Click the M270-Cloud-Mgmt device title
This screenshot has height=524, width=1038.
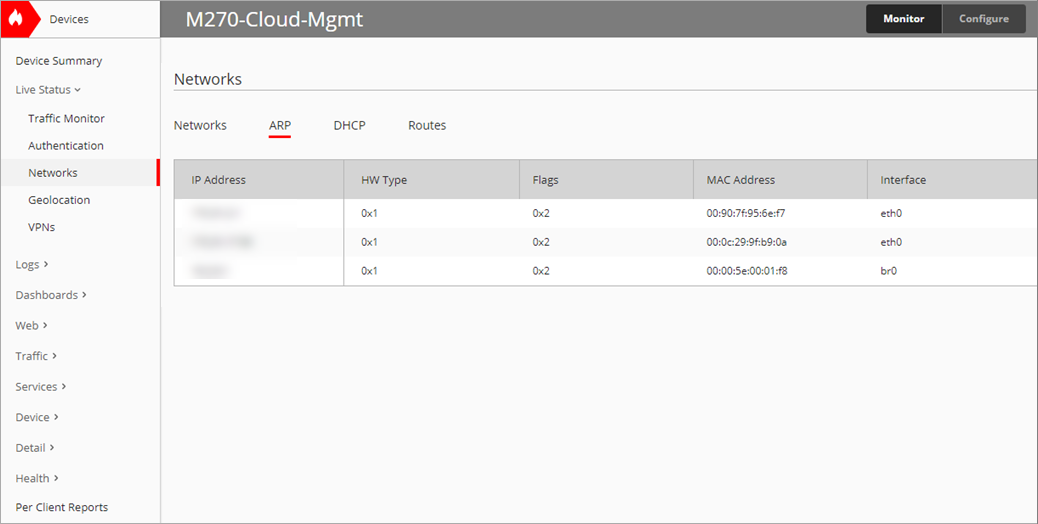274,19
